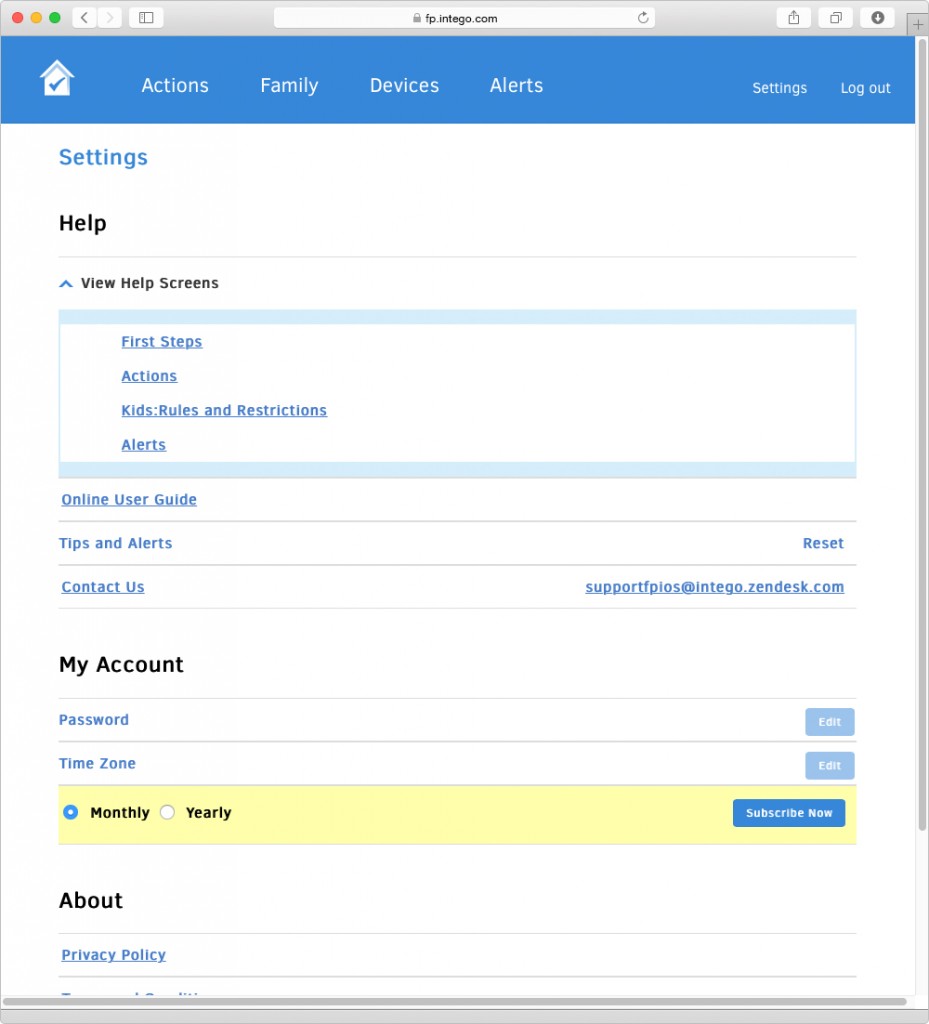This screenshot has height=1024, width=929.
Task: Go back with Safari's back arrow
Action: coord(84,18)
